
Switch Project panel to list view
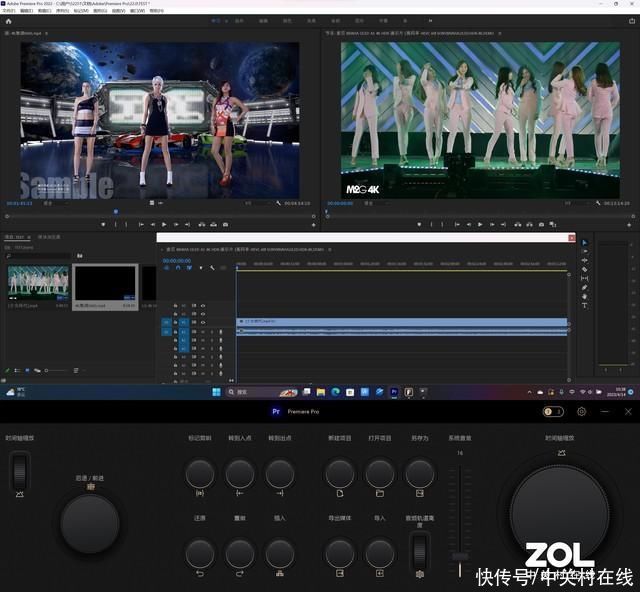pyautogui.click(x=17, y=370)
